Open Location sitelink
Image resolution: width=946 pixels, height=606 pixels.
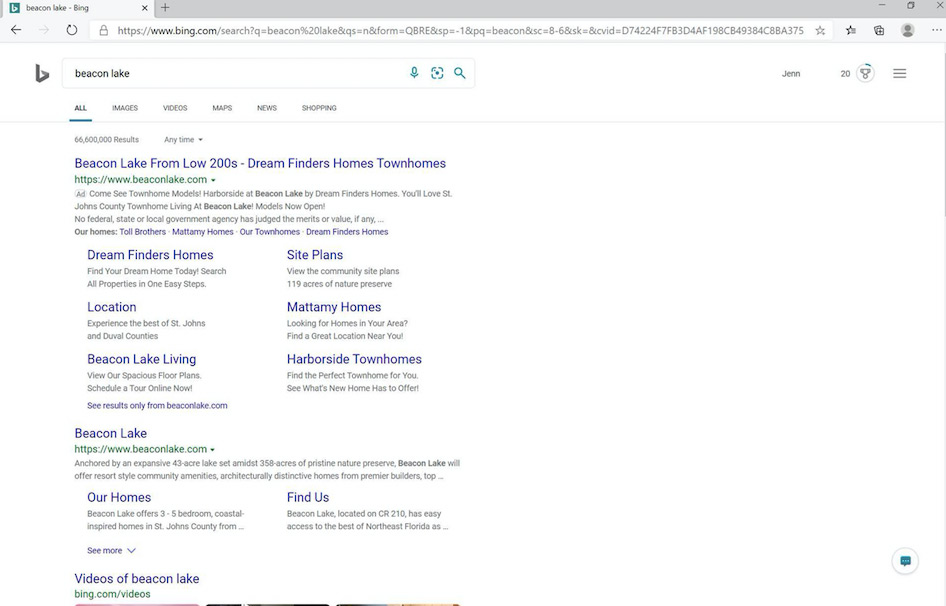tap(112, 307)
